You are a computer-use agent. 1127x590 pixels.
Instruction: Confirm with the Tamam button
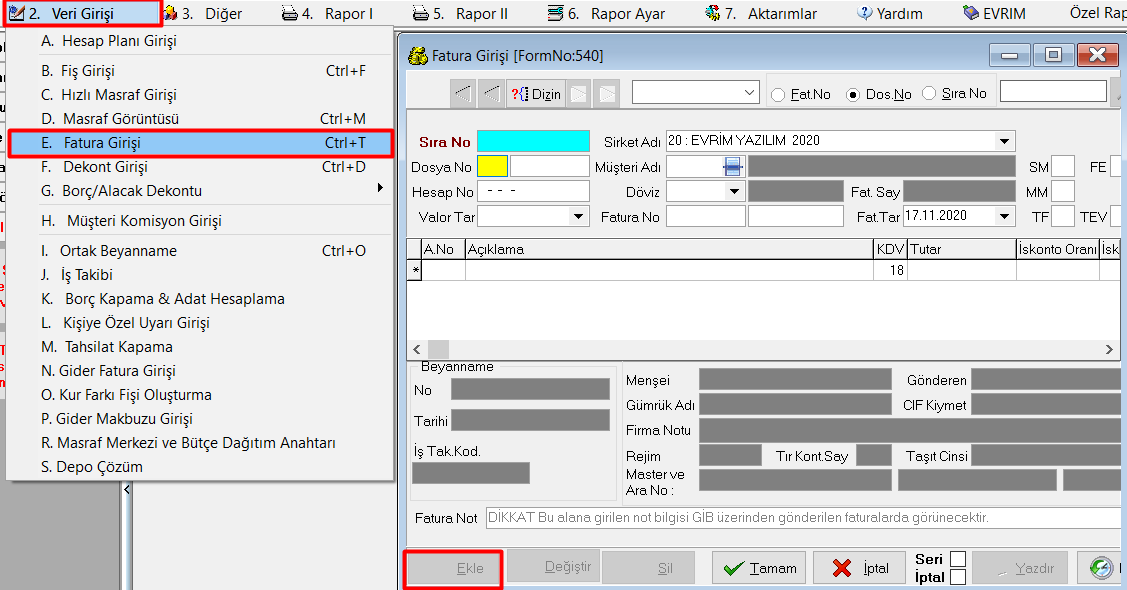pos(759,568)
